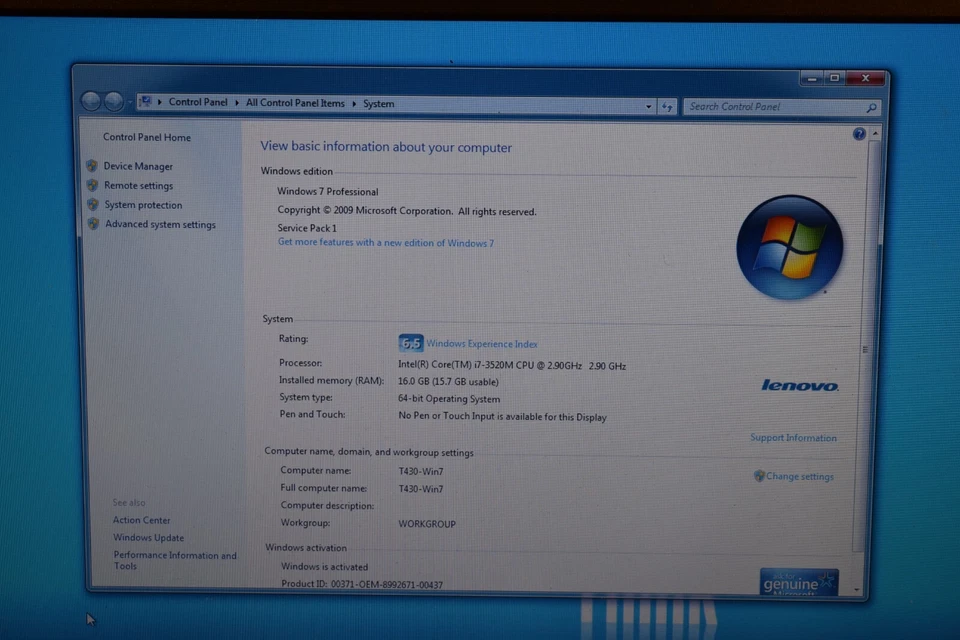The width and height of the screenshot is (960, 640).
Task: Select All Control Panel Items breadcrumb entry
Action: (295, 103)
